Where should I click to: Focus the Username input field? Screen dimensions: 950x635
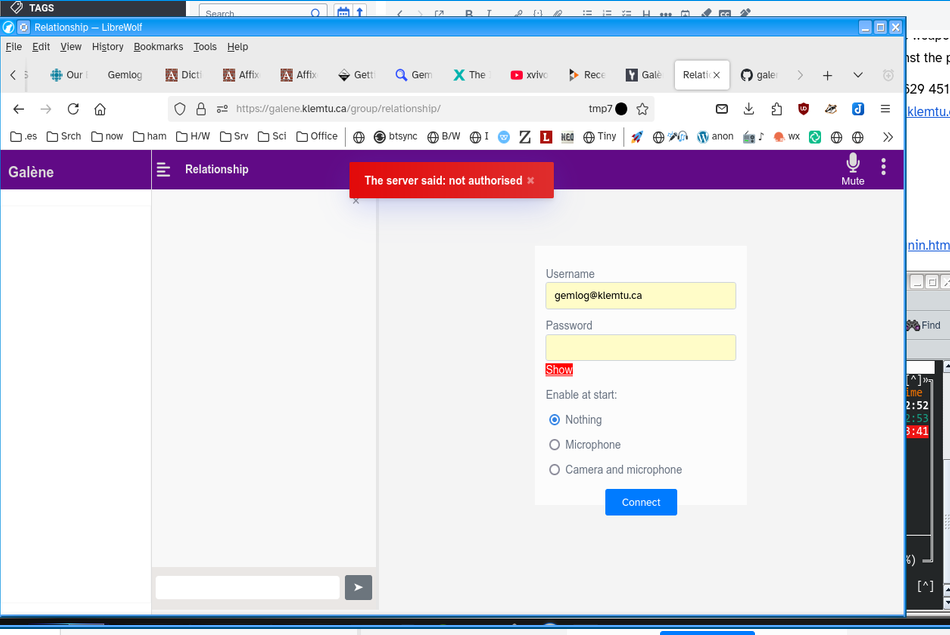coord(640,296)
